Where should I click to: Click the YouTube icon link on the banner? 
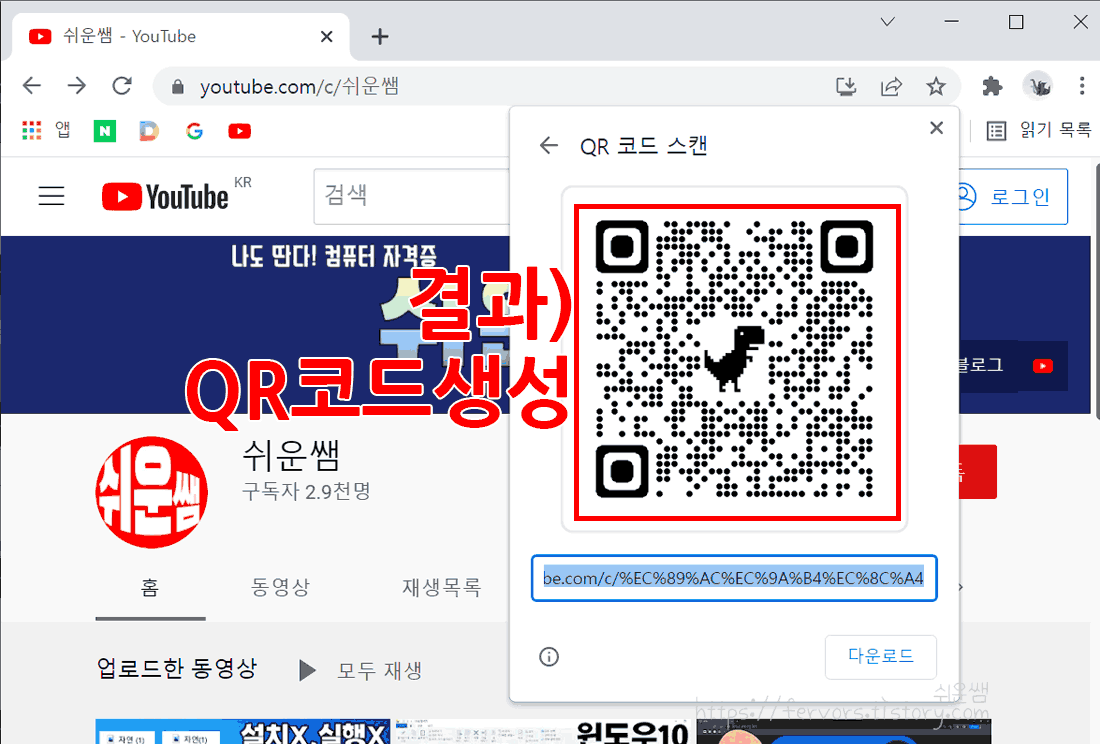point(1042,365)
